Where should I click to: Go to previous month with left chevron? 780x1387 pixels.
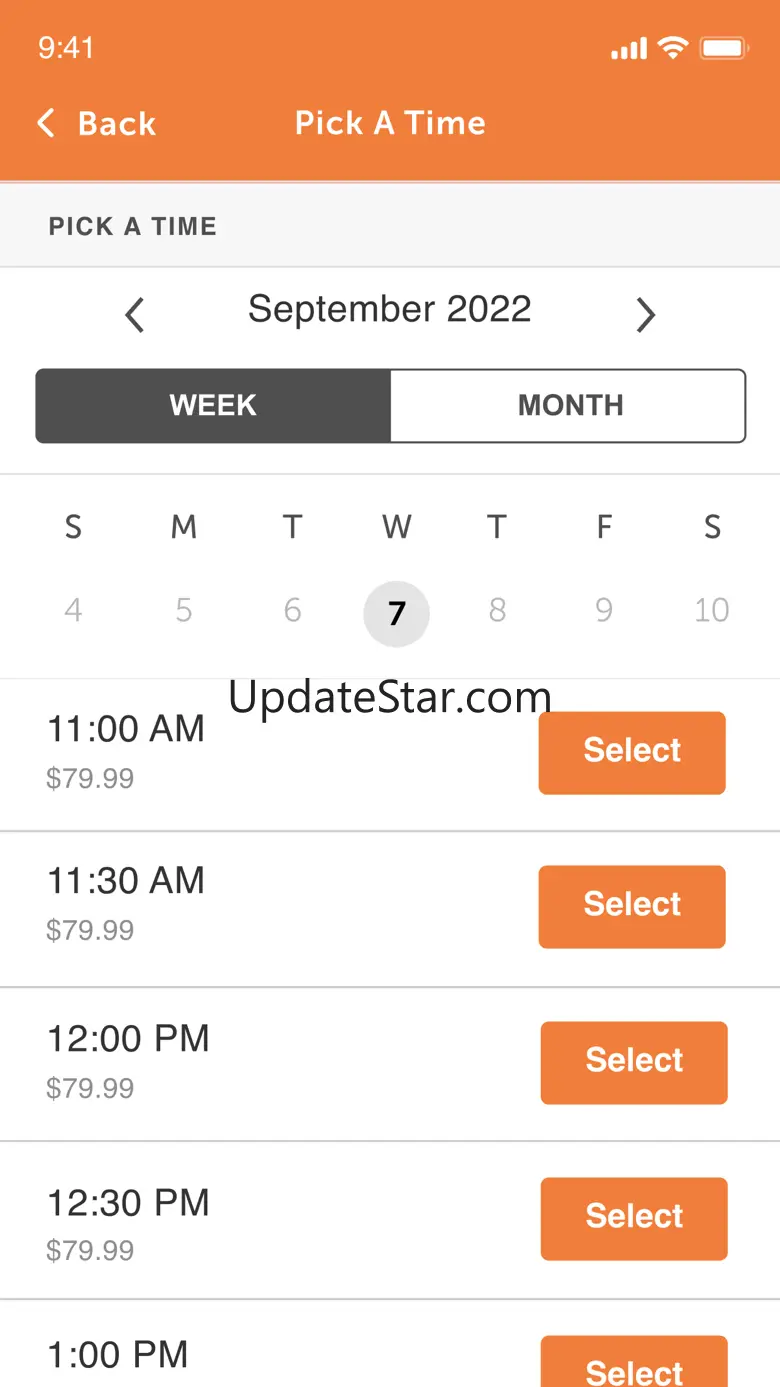pyautogui.click(x=135, y=315)
